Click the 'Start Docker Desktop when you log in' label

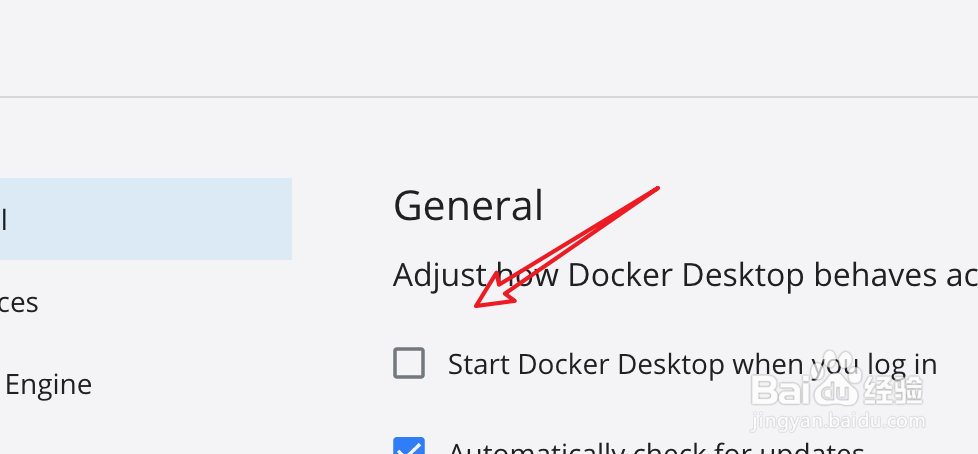point(692,364)
